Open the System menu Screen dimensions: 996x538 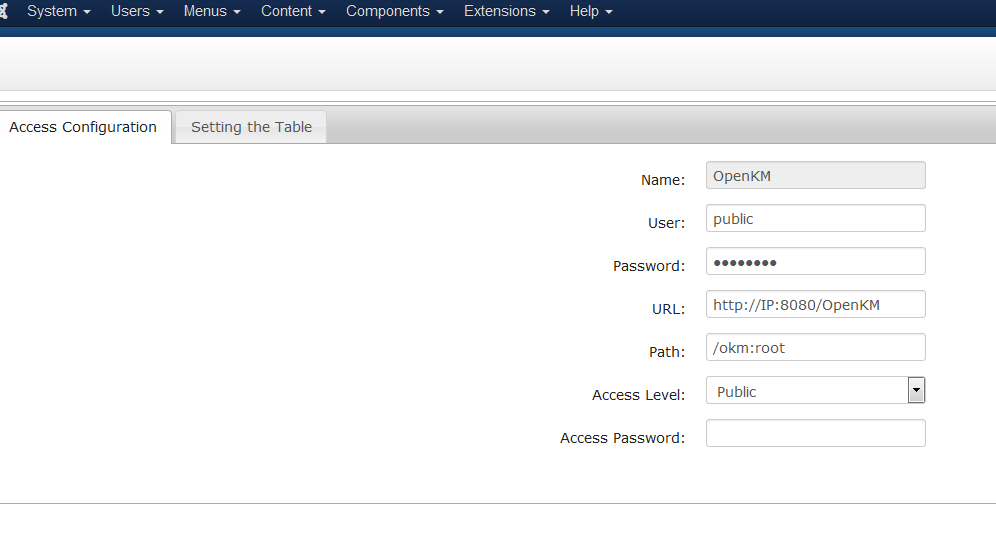58,12
